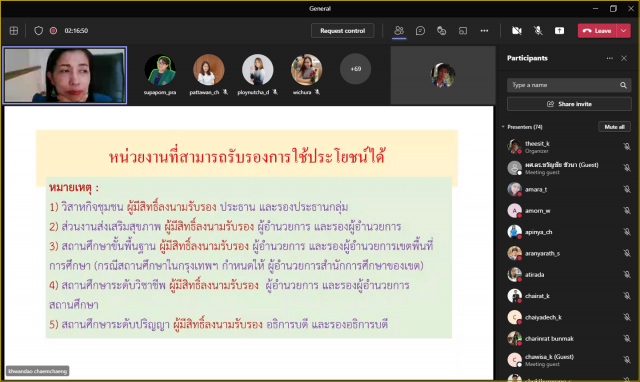Select theesit_k Organizer in the list
The height and width of the screenshot is (382, 640).
pos(568,147)
